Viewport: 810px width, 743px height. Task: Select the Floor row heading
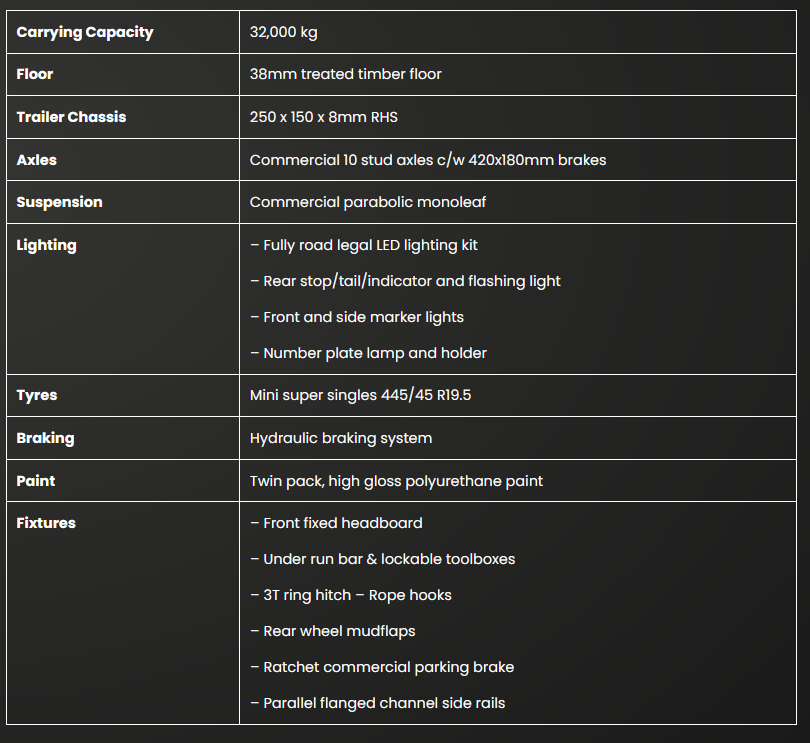click(35, 74)
